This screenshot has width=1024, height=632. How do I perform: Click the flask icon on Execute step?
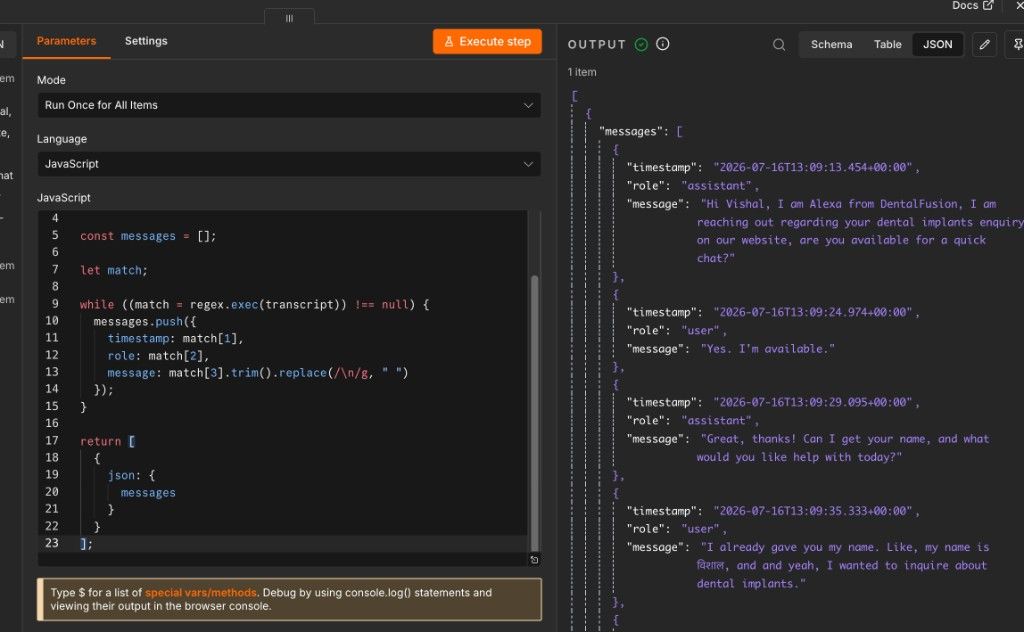(x=449, y=42)
